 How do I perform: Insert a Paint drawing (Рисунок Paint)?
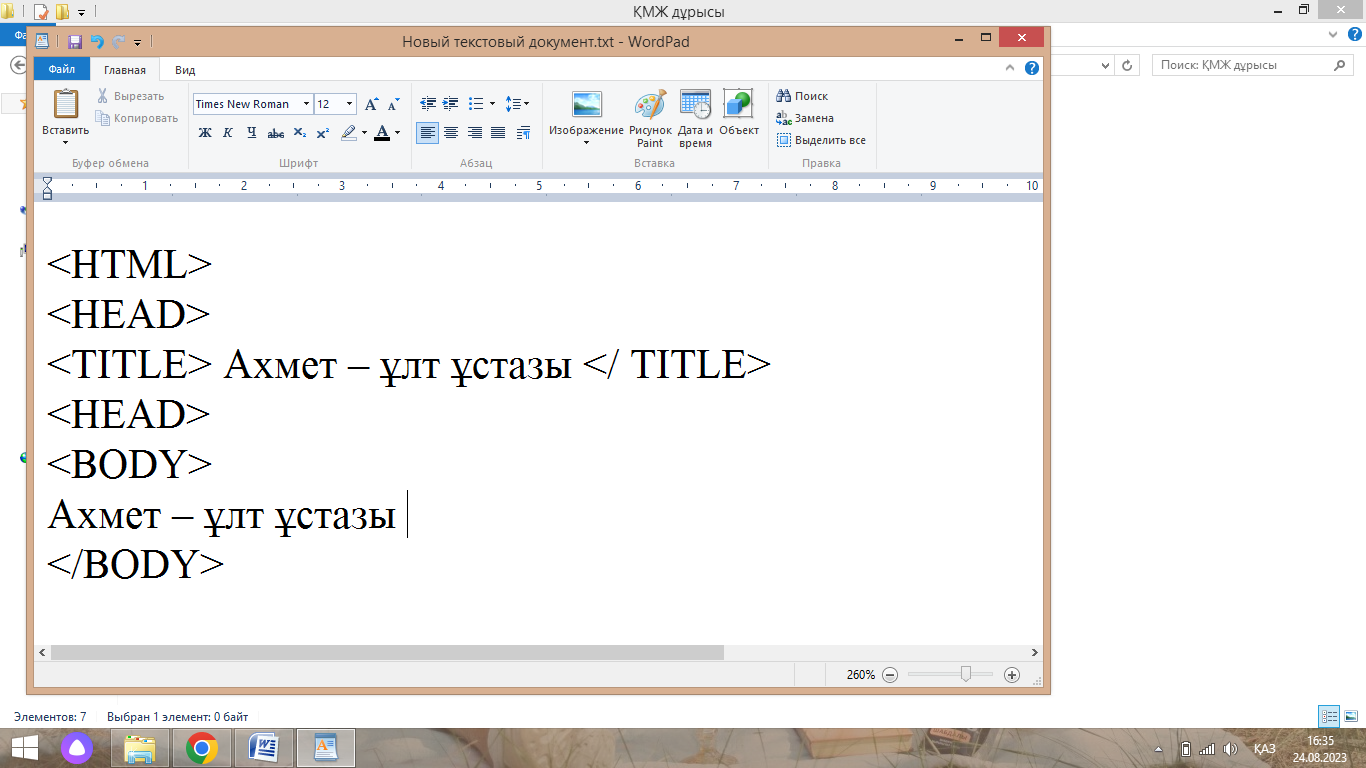(x=650, y=118)
